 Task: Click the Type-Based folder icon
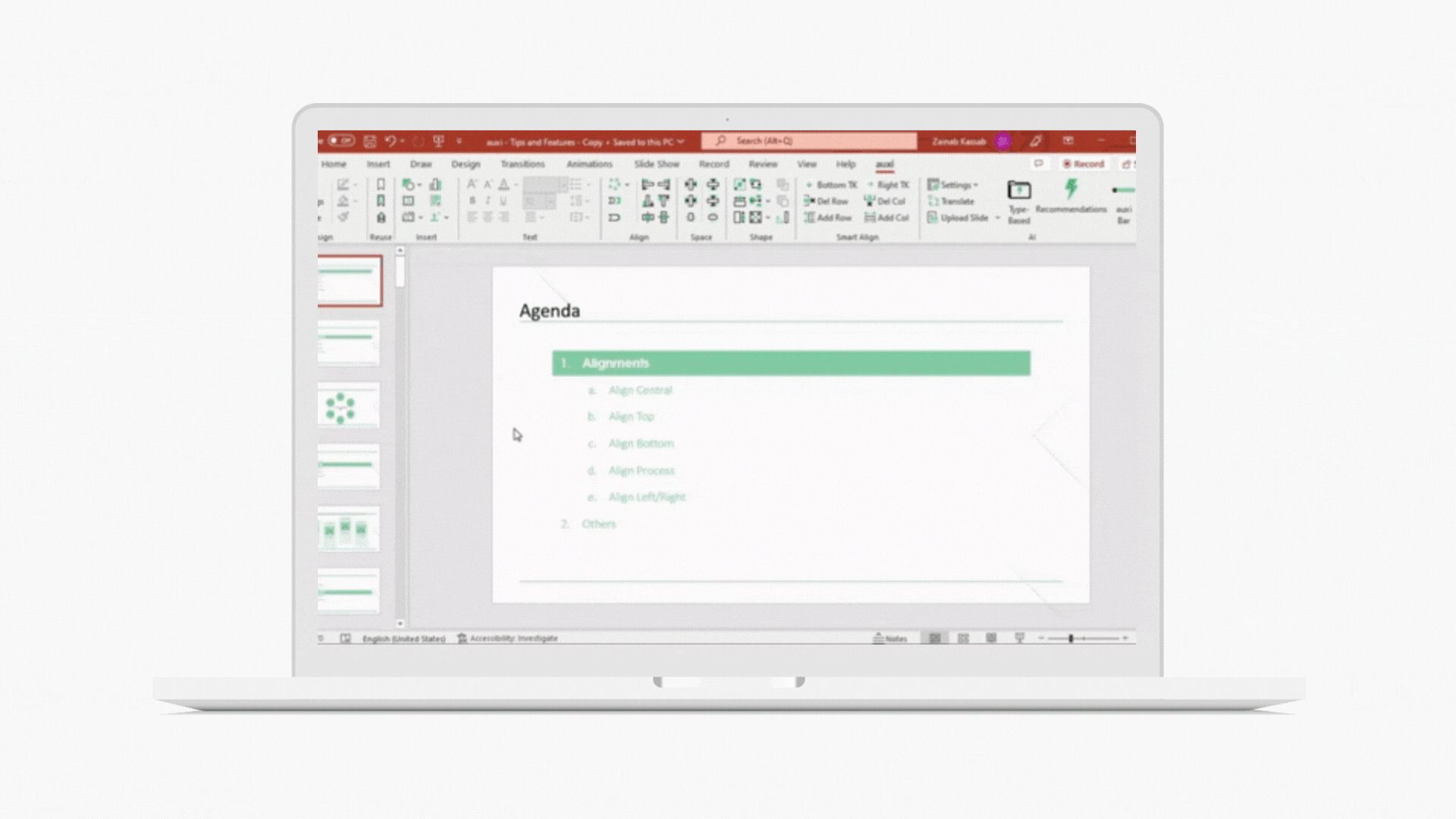[1018, 190]
